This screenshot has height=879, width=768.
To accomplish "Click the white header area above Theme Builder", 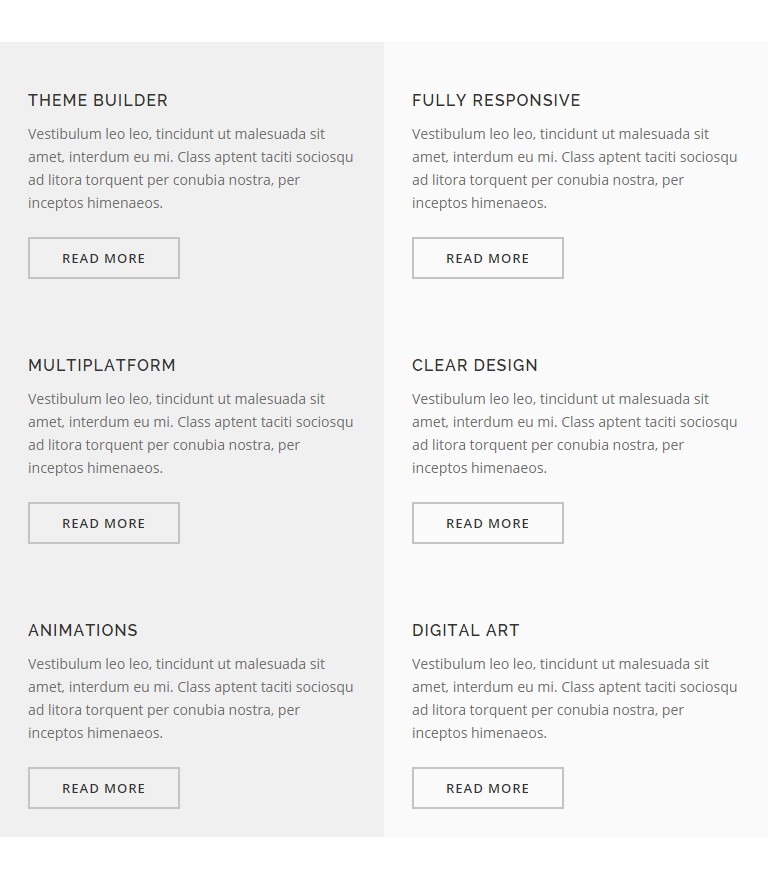I will pos(384,21).
